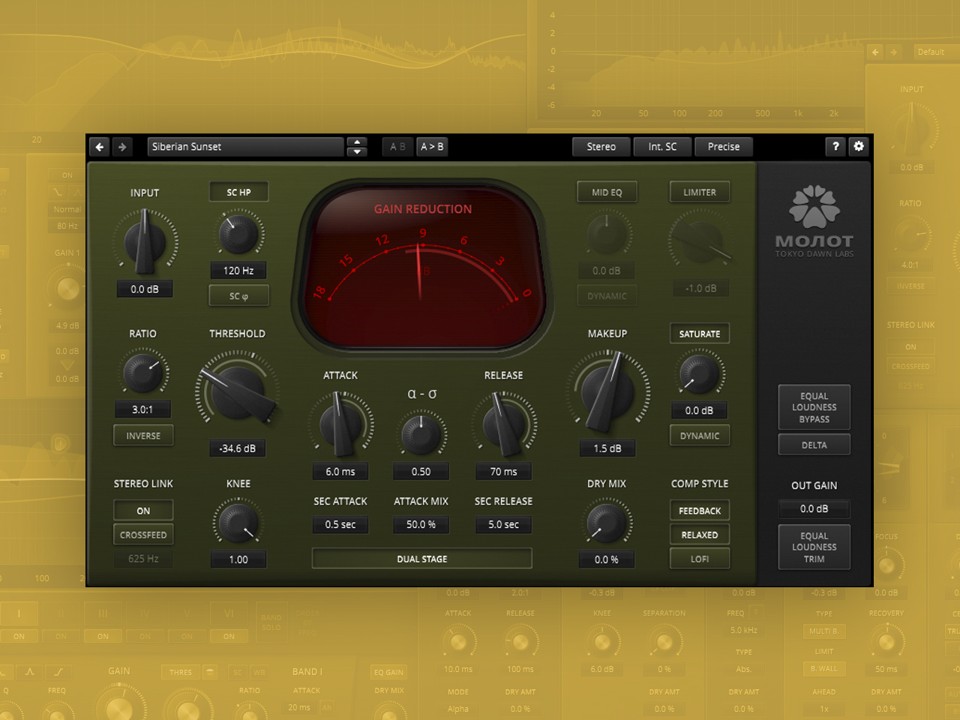Image resolution: width=960 pixels, height=720 pixels.
Task: Click the DRY MIX knob
Action: tap(607, 522)
